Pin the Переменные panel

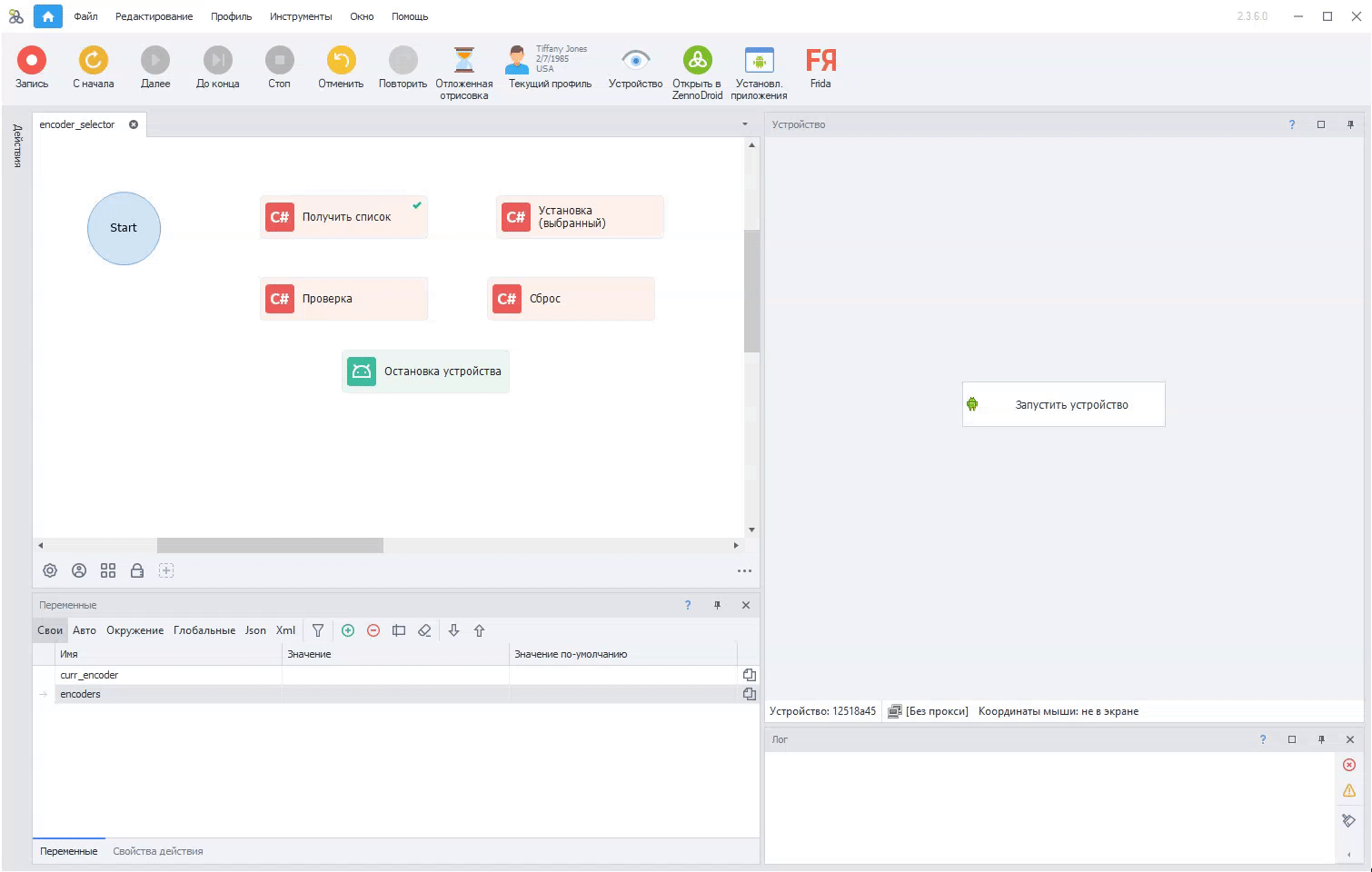pos(717,605)
